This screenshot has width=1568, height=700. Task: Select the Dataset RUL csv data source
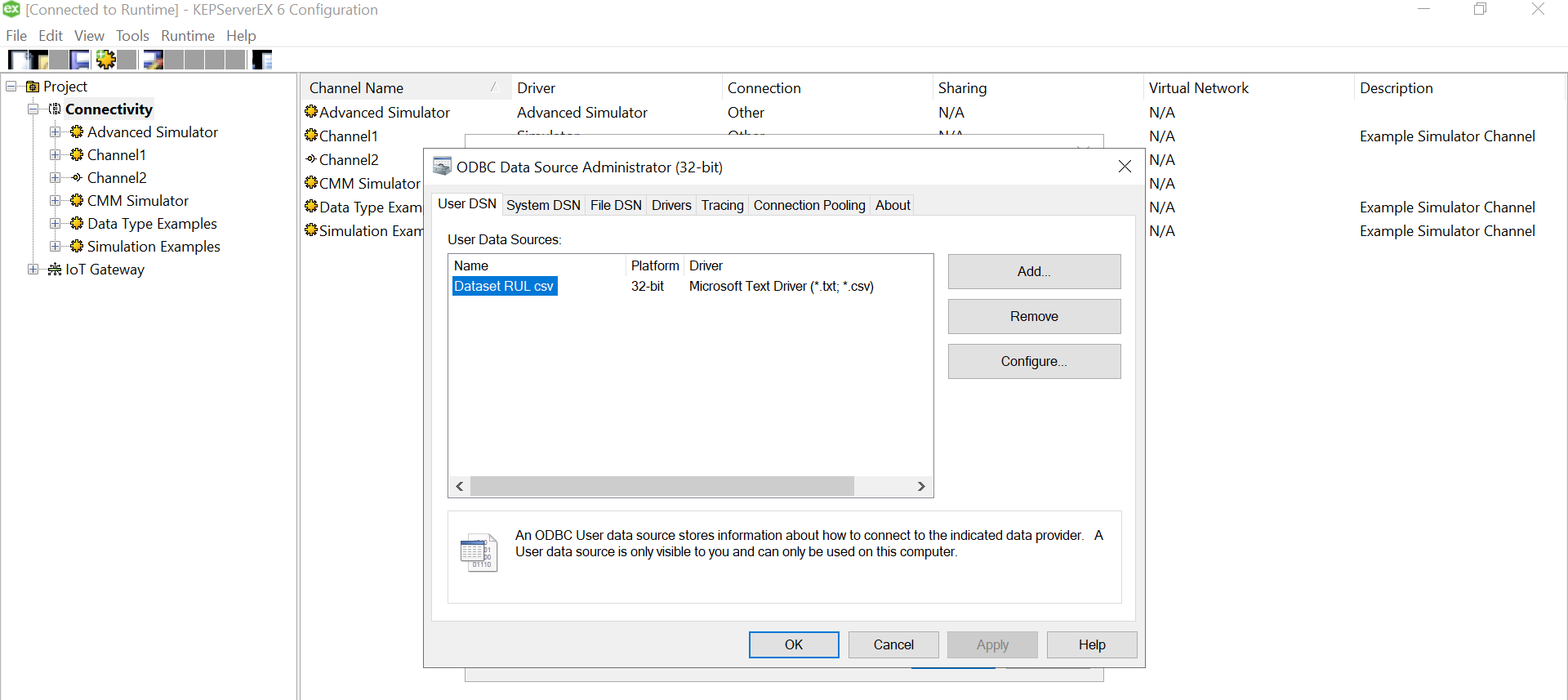point(504,286)
